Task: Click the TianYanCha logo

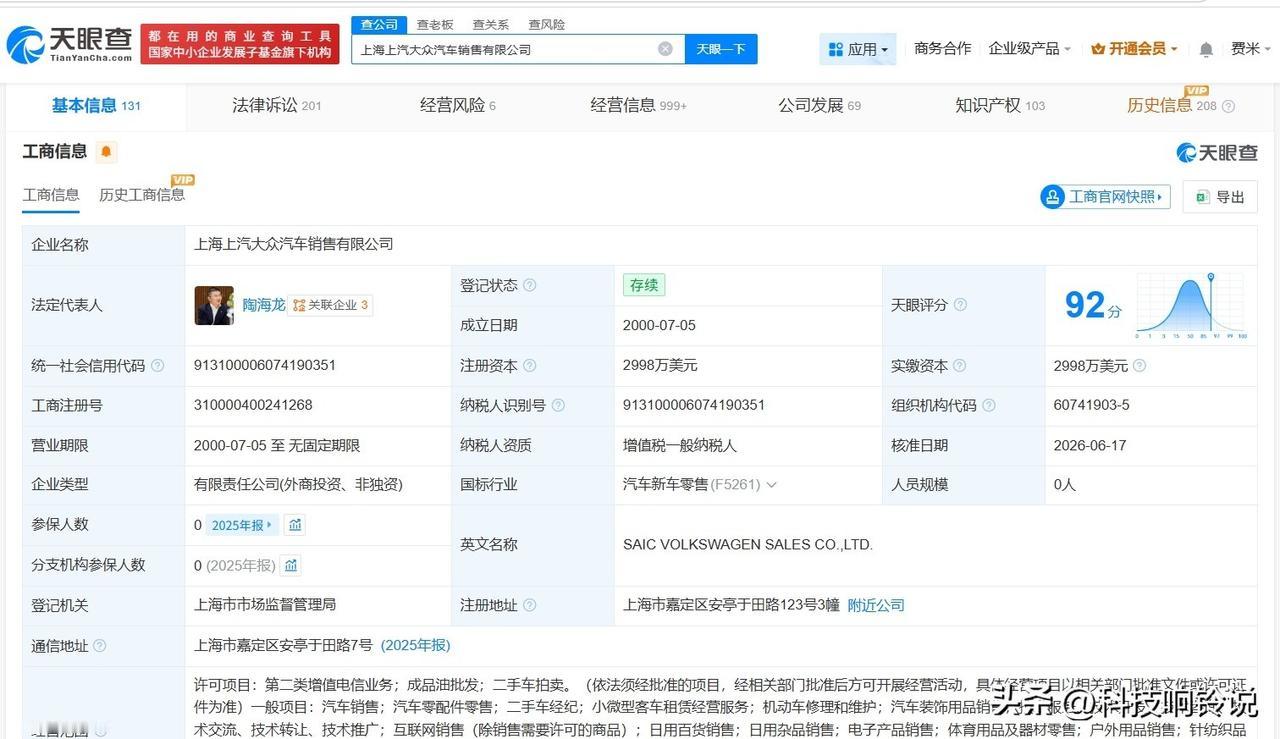Action: click(x=69, y=44)
